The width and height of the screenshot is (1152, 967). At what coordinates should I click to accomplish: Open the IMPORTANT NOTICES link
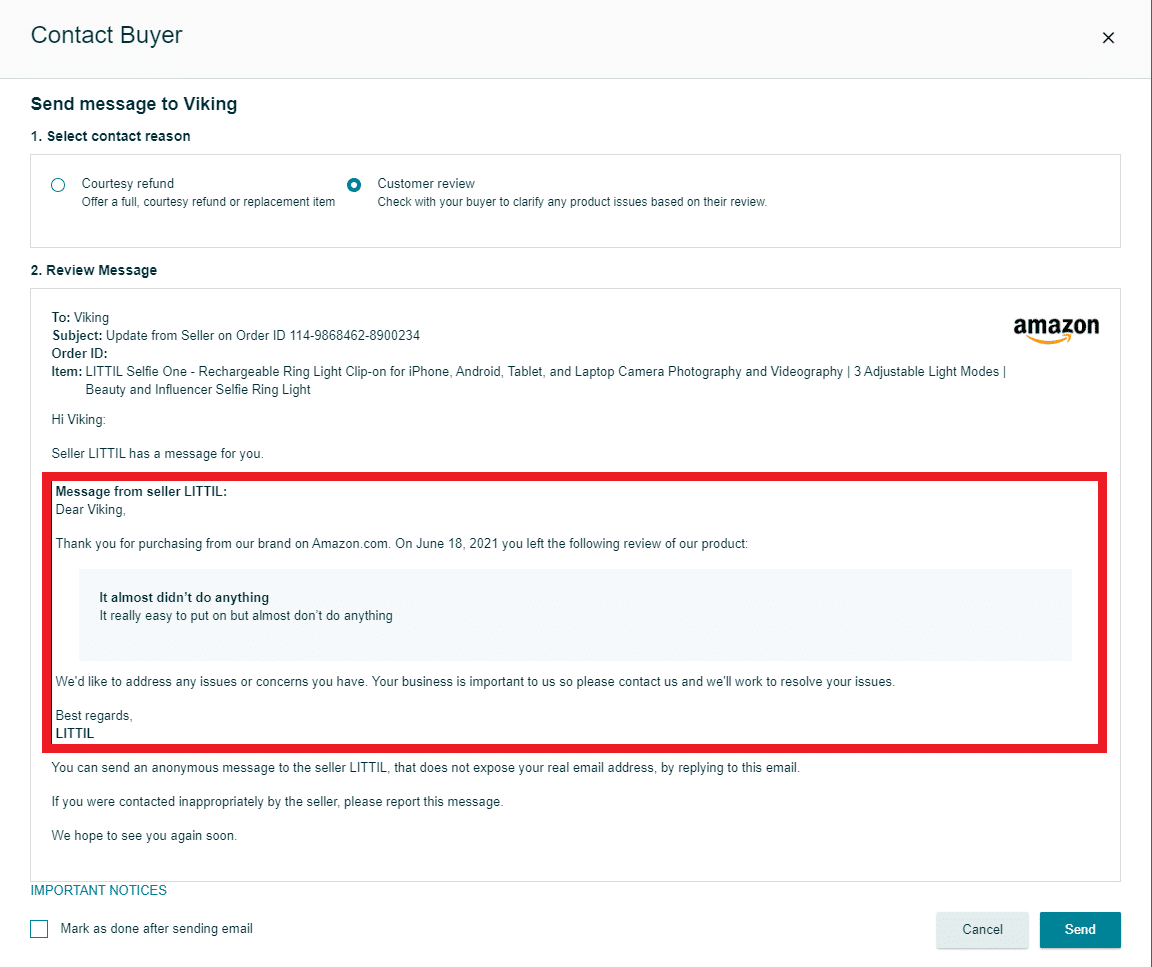[98, 891]
